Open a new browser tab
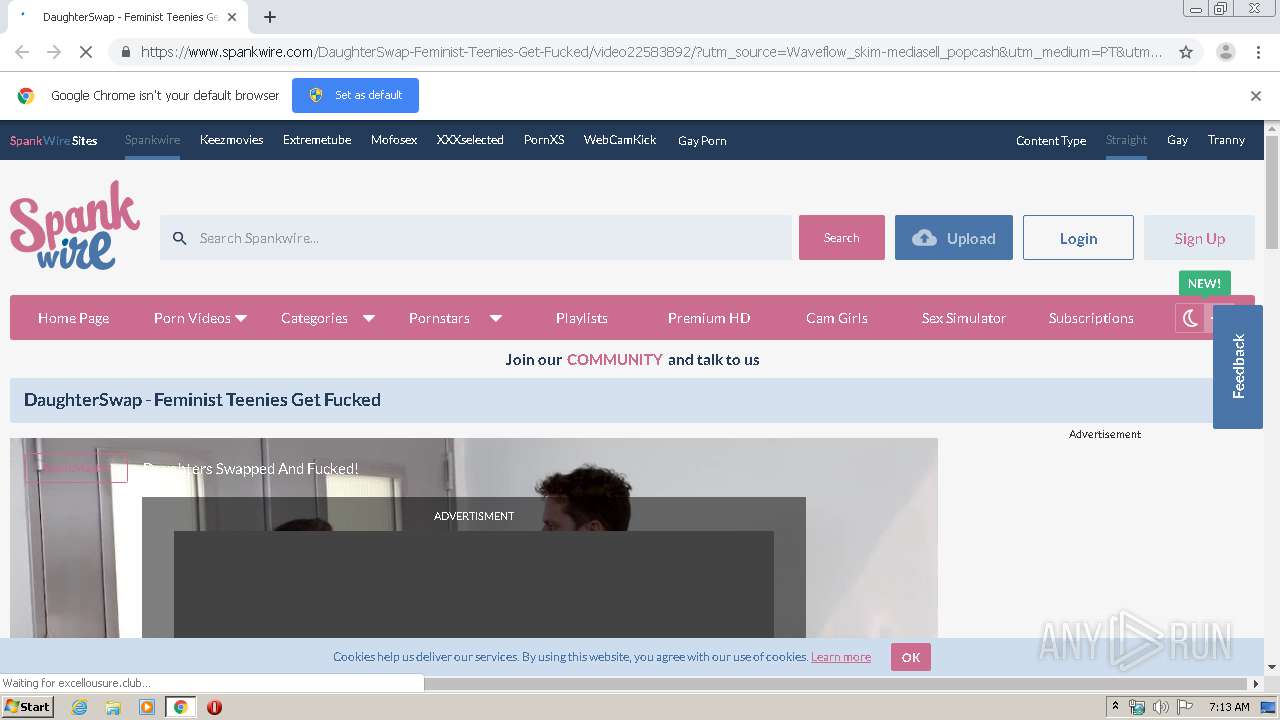This screenshot has height=720, width=1280. 270,17
